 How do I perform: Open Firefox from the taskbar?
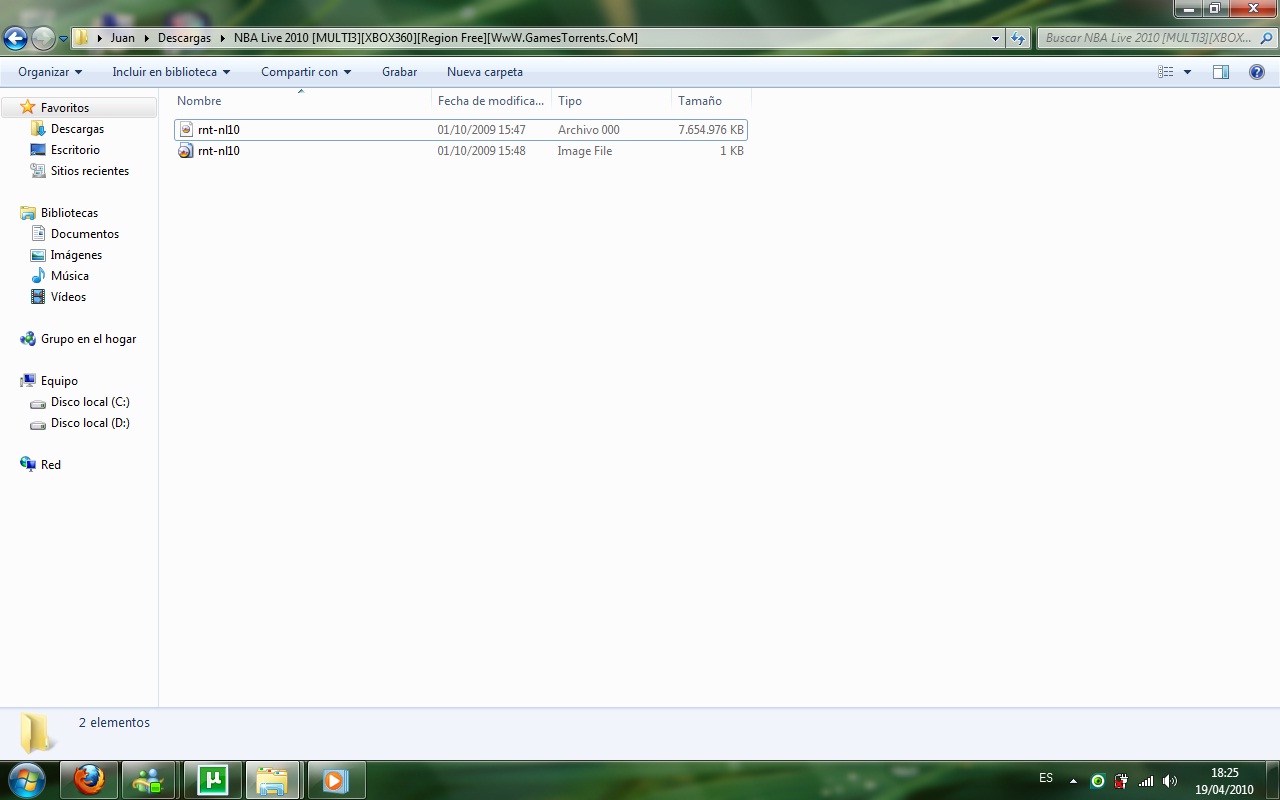[x=89, y=779]
